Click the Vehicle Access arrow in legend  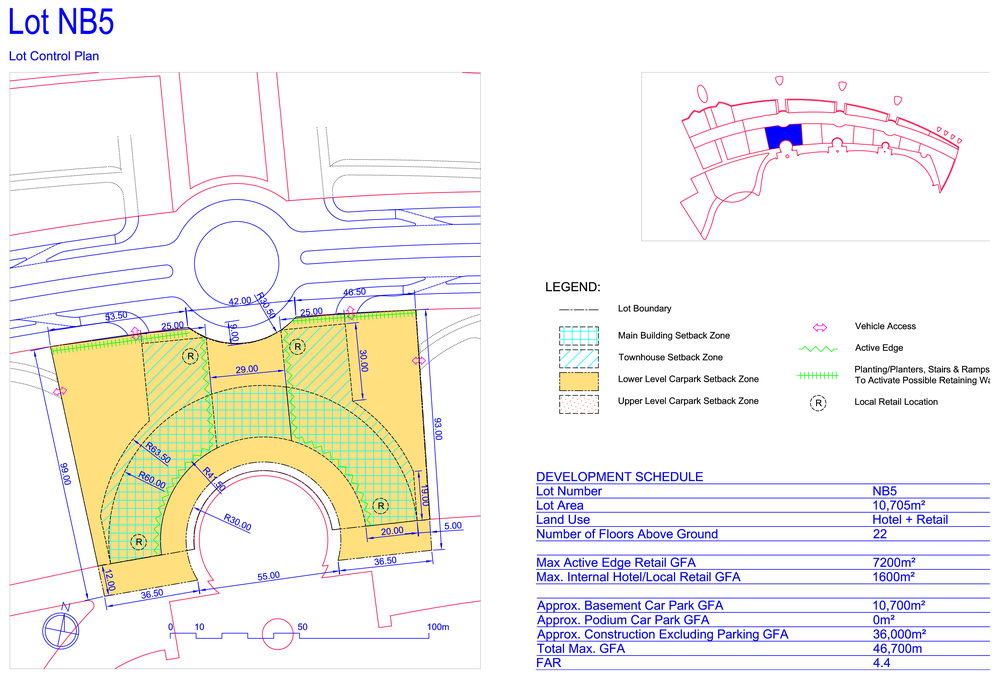point(819,327)
